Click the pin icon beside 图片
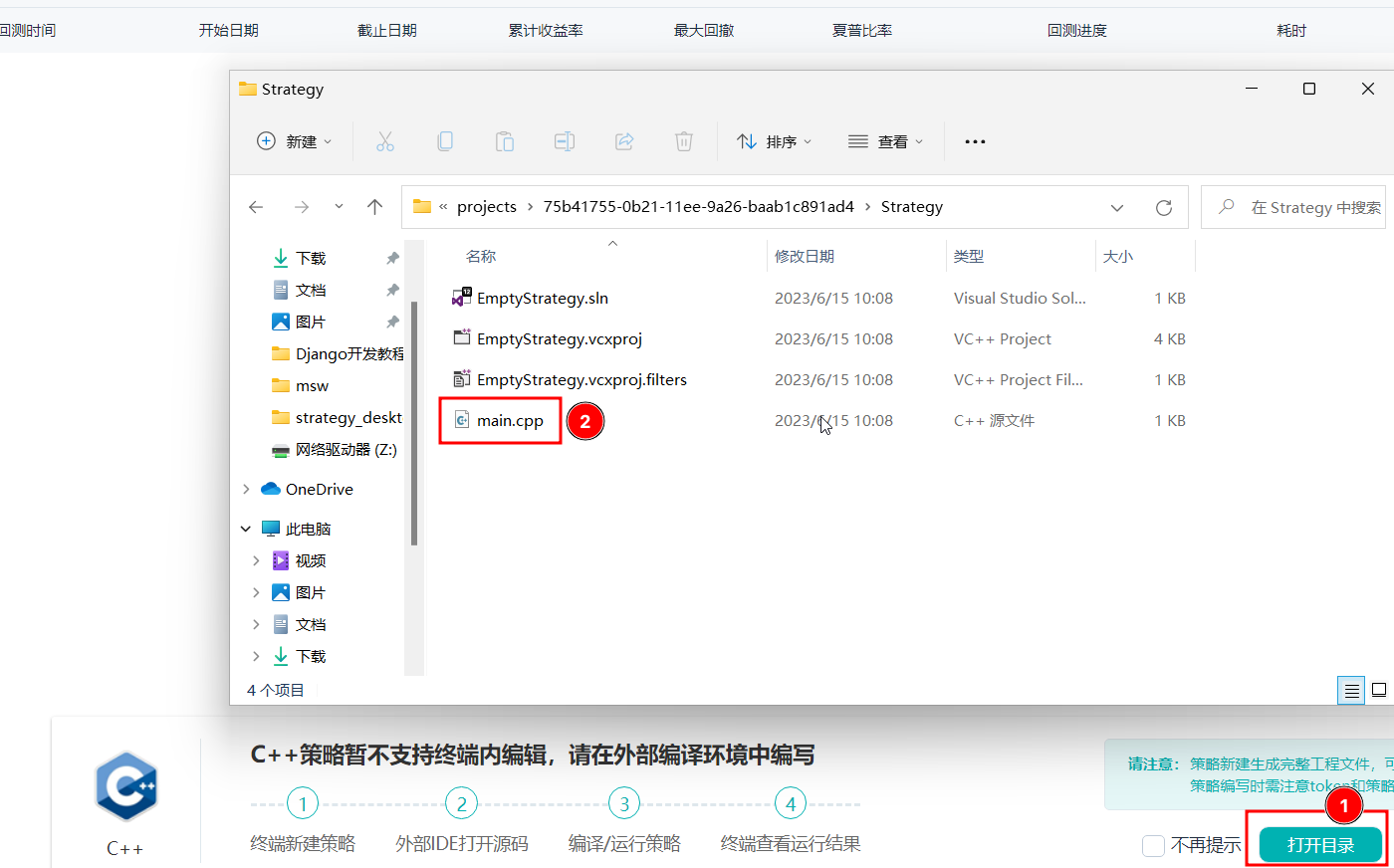Viewport: 1394px width, 868px height. click(392, 322)
